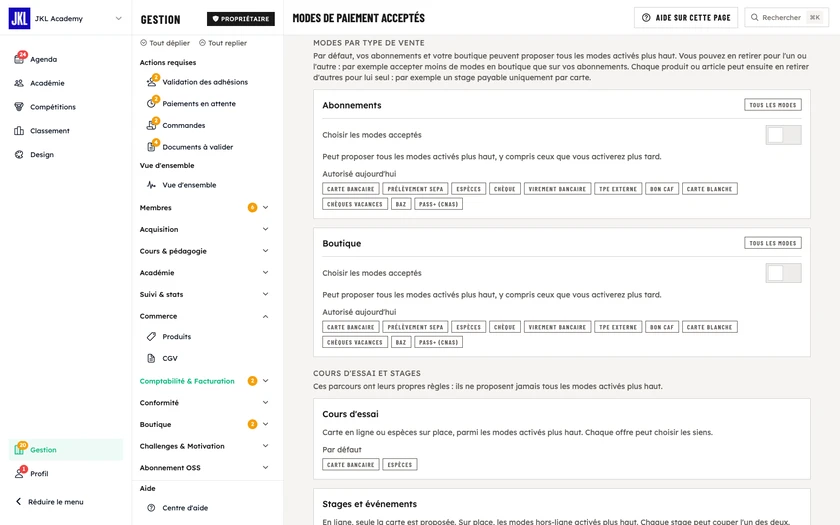The image size is (840, 525).
Task: Expand the Acquisition section
Action: tap(265, 229)
